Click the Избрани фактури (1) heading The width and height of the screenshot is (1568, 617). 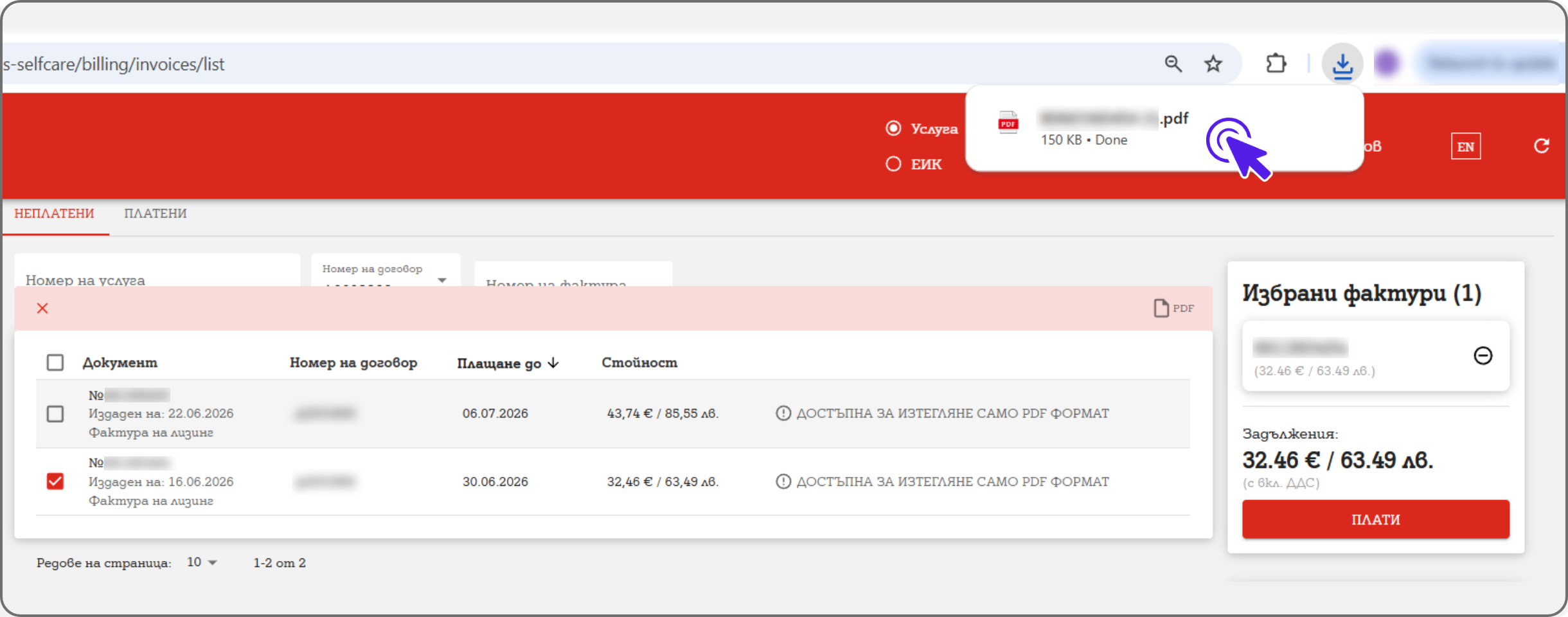1362,293
